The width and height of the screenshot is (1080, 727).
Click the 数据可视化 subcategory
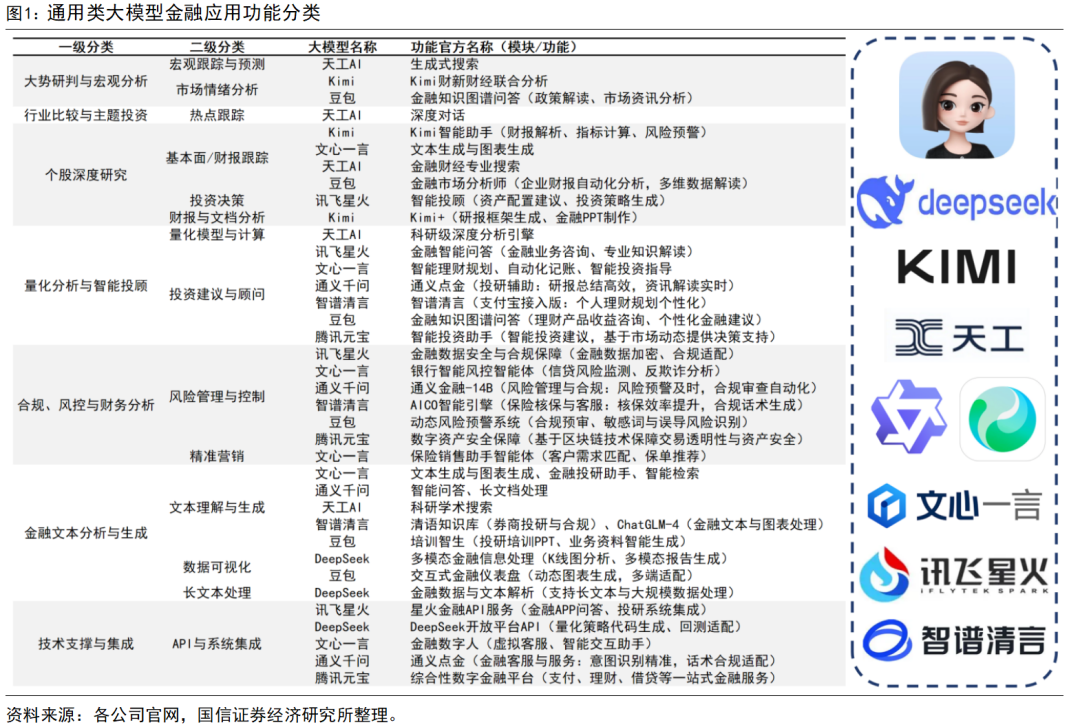(217, 567)
